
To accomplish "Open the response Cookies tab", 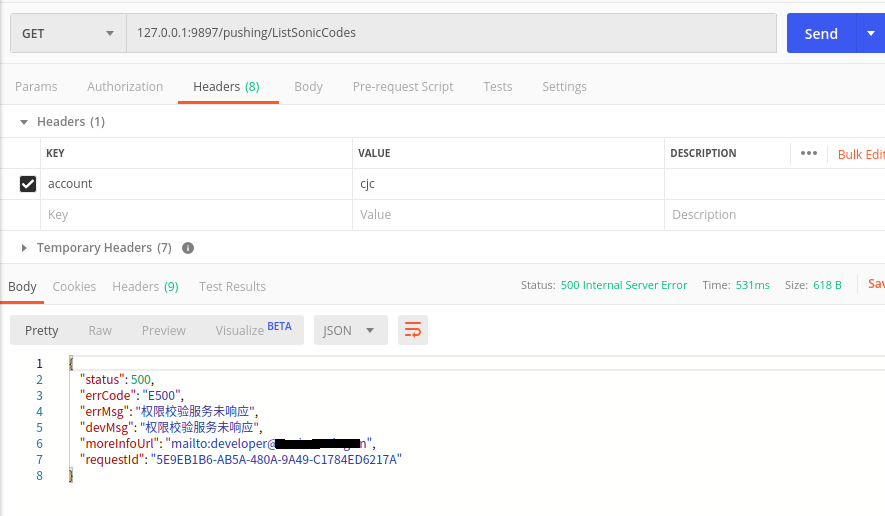I will 74,286.
